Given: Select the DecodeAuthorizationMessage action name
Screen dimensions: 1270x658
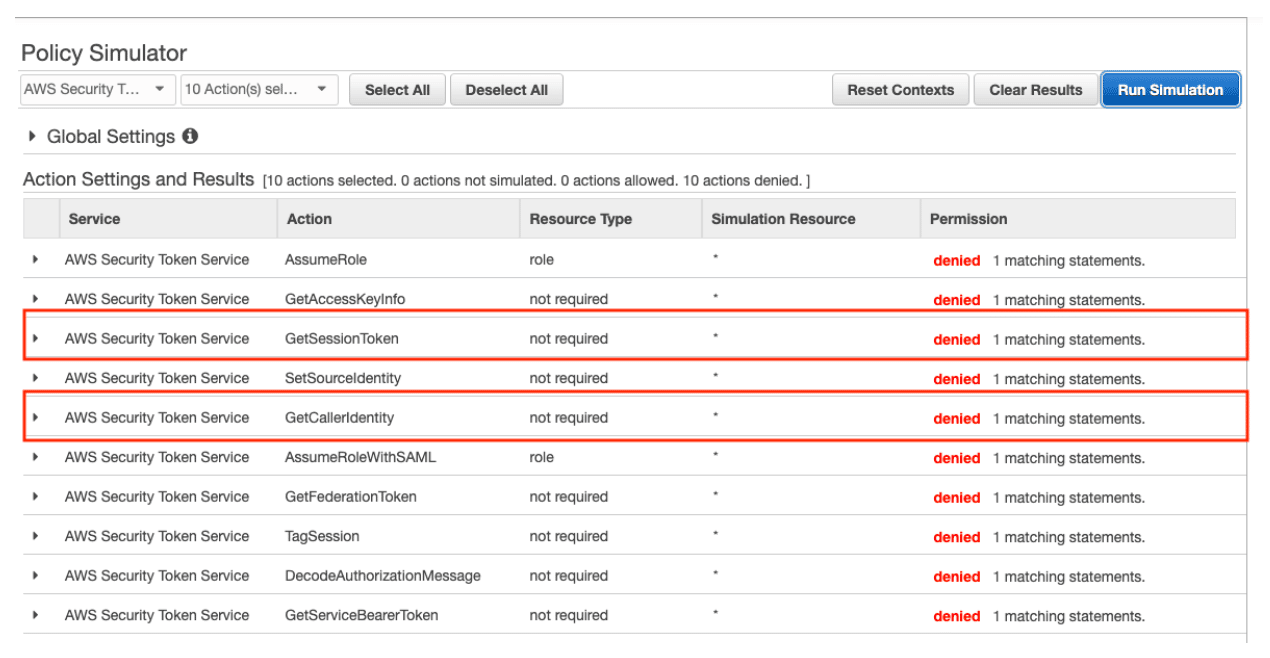Looking at the screenshot, I should (383, 575).
